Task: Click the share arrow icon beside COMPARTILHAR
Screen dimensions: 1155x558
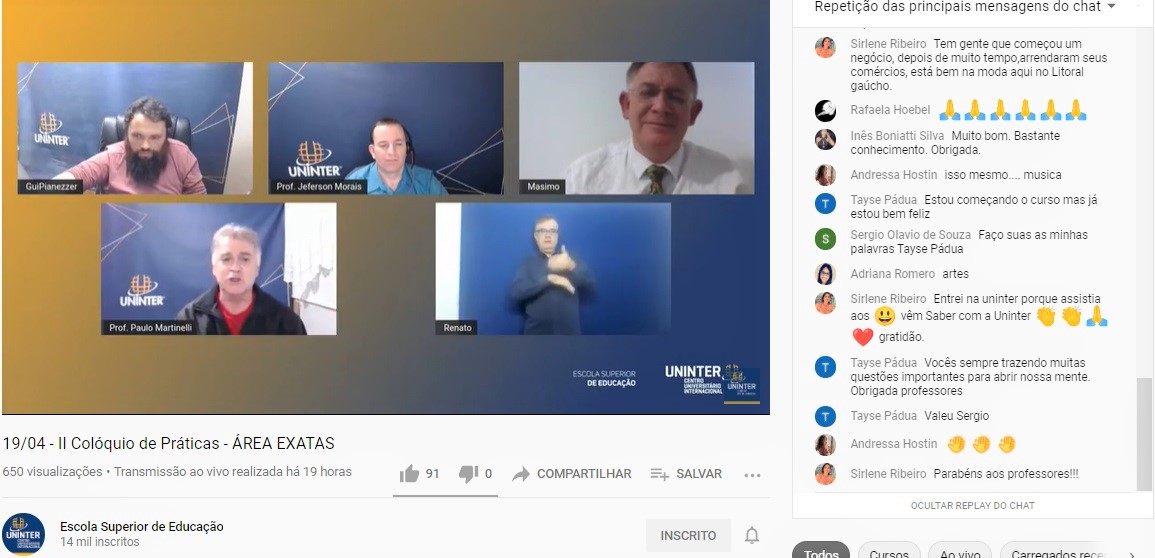Action: [x=521, y=474]
